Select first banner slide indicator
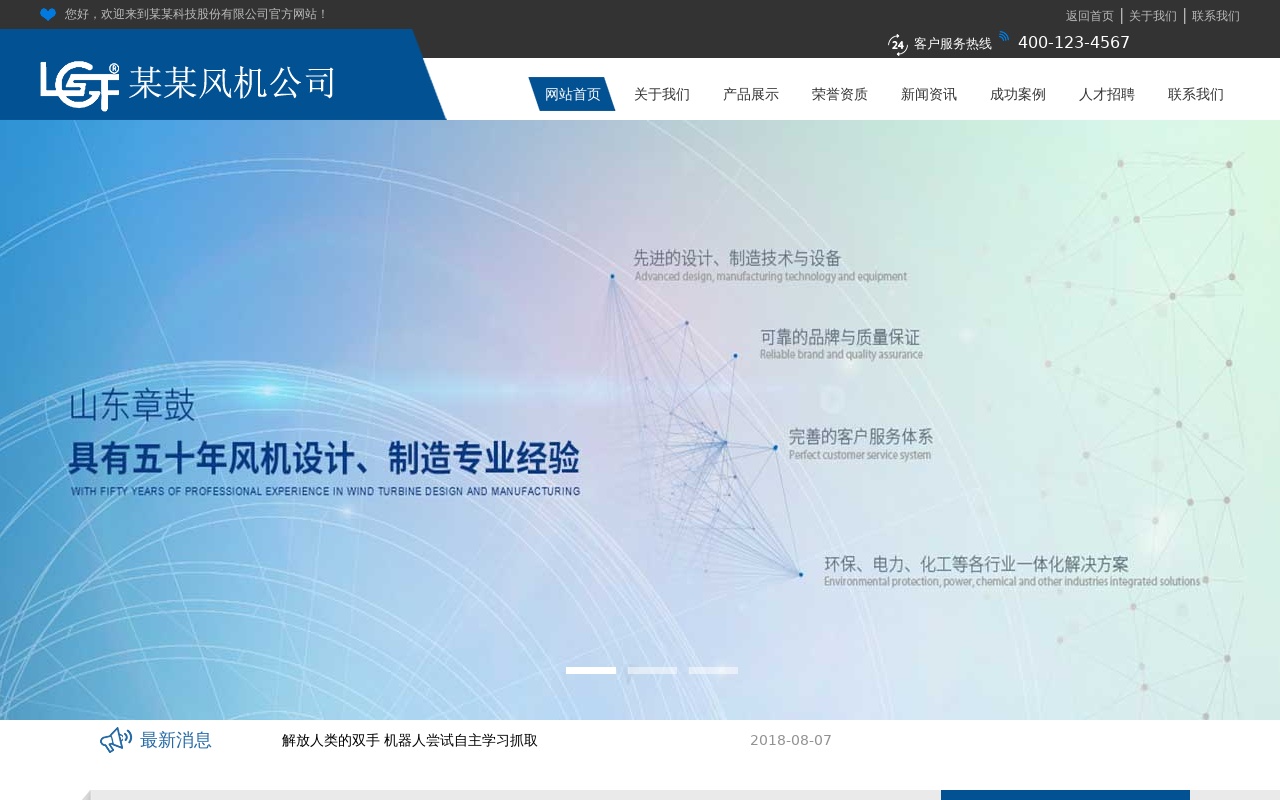This screenshot has width=1280, height=800. (591, 670)
